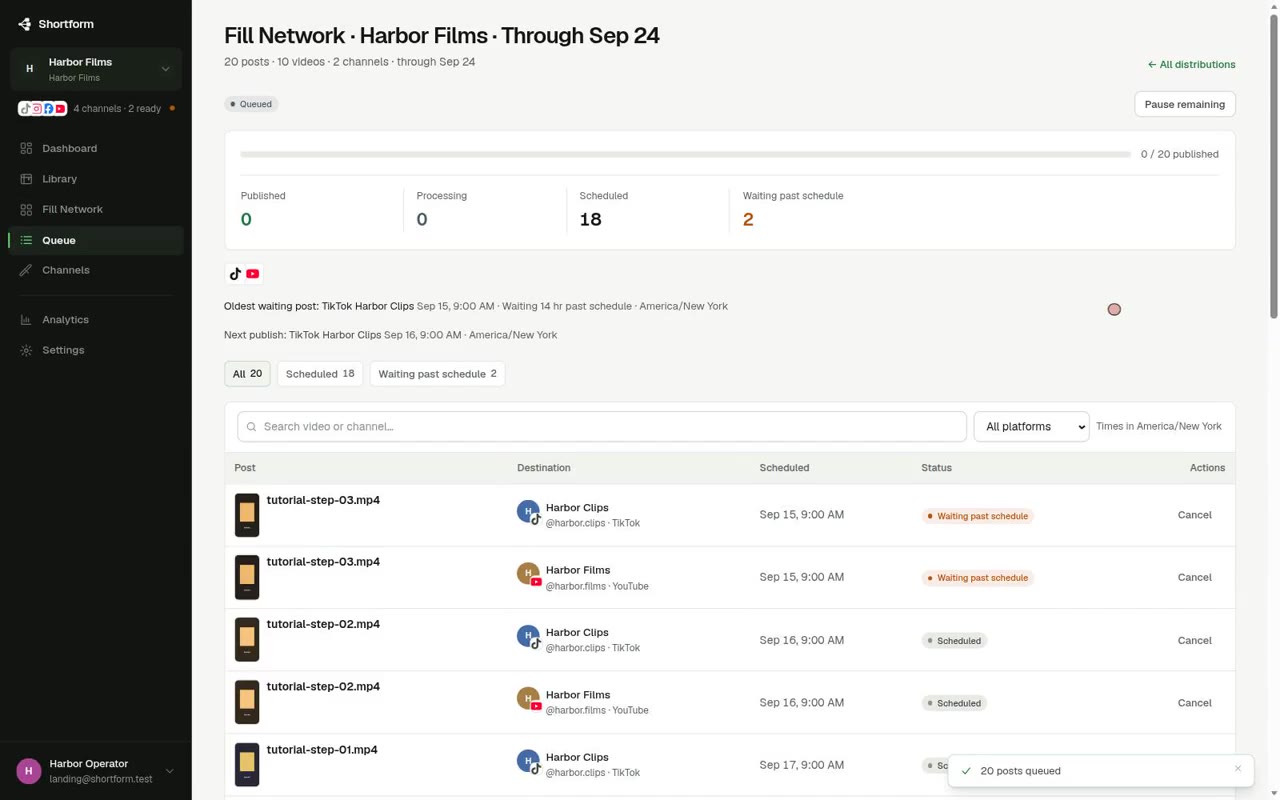Cancel tutorial-step-03 post to Harbor Clips TikTok

pos(1194,515)
